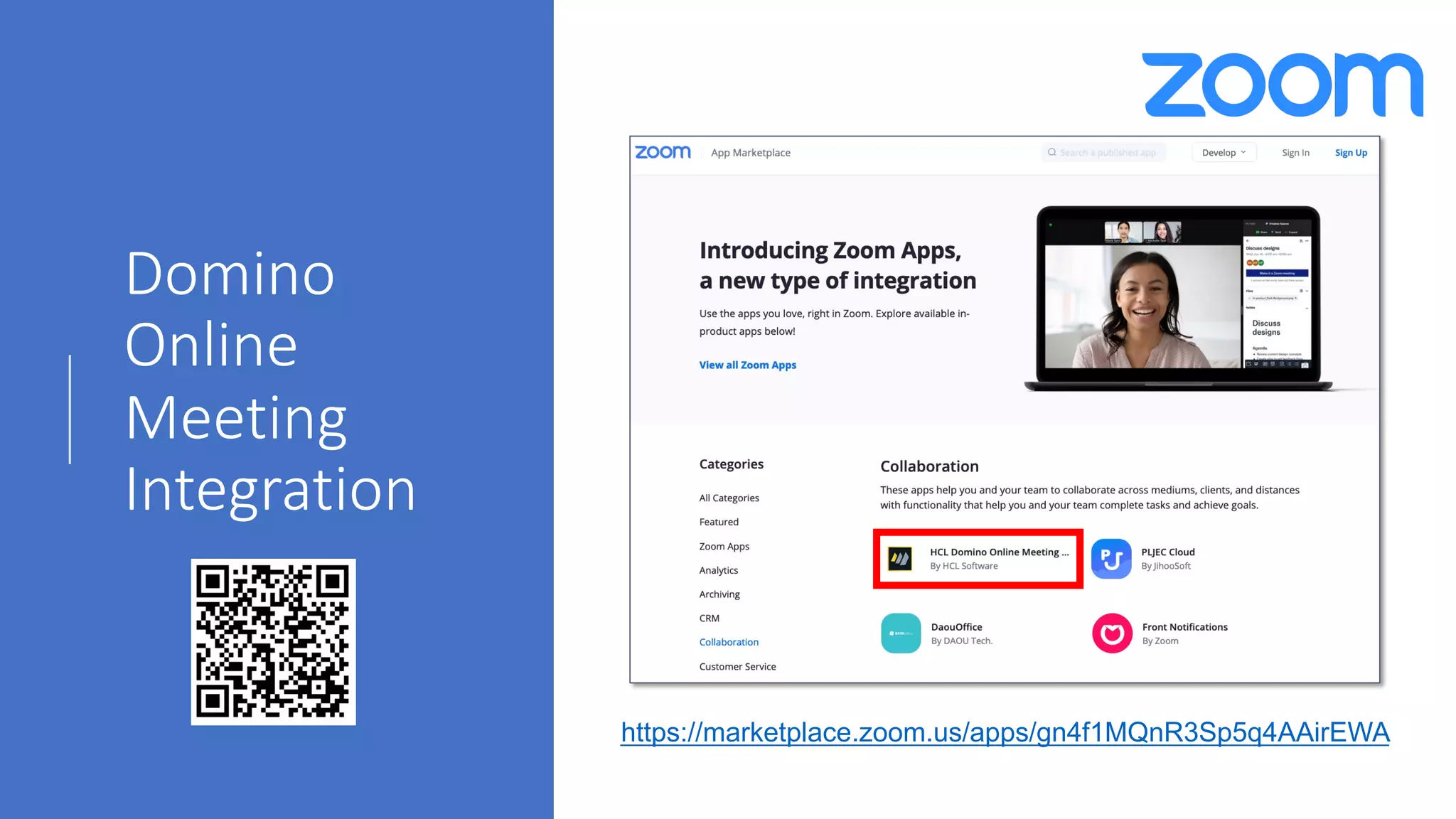Select the Zoom Apps category
This screenshot has width=1456, height=819.
(x=724, y=546)
